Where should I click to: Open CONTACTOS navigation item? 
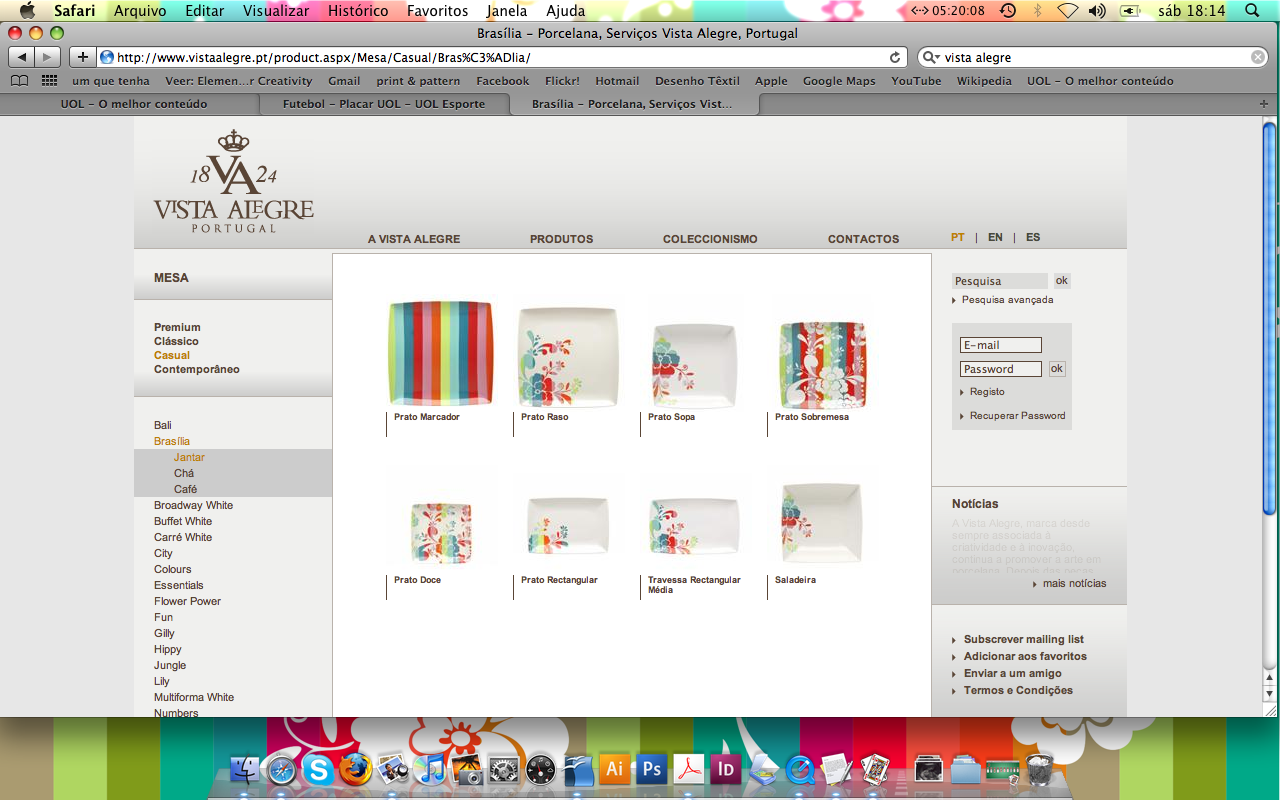pyautogui.click(x=863, y=239)
